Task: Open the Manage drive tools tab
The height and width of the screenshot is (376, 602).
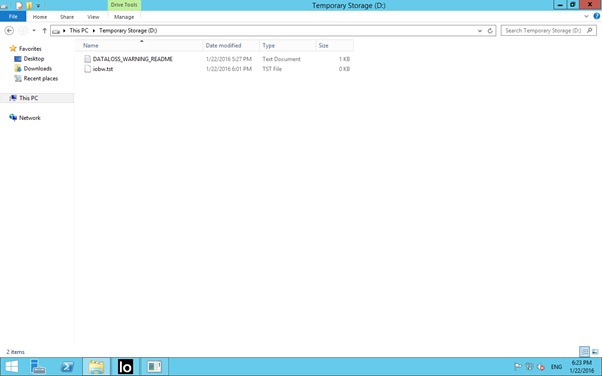Action: (x=124, y=17)
